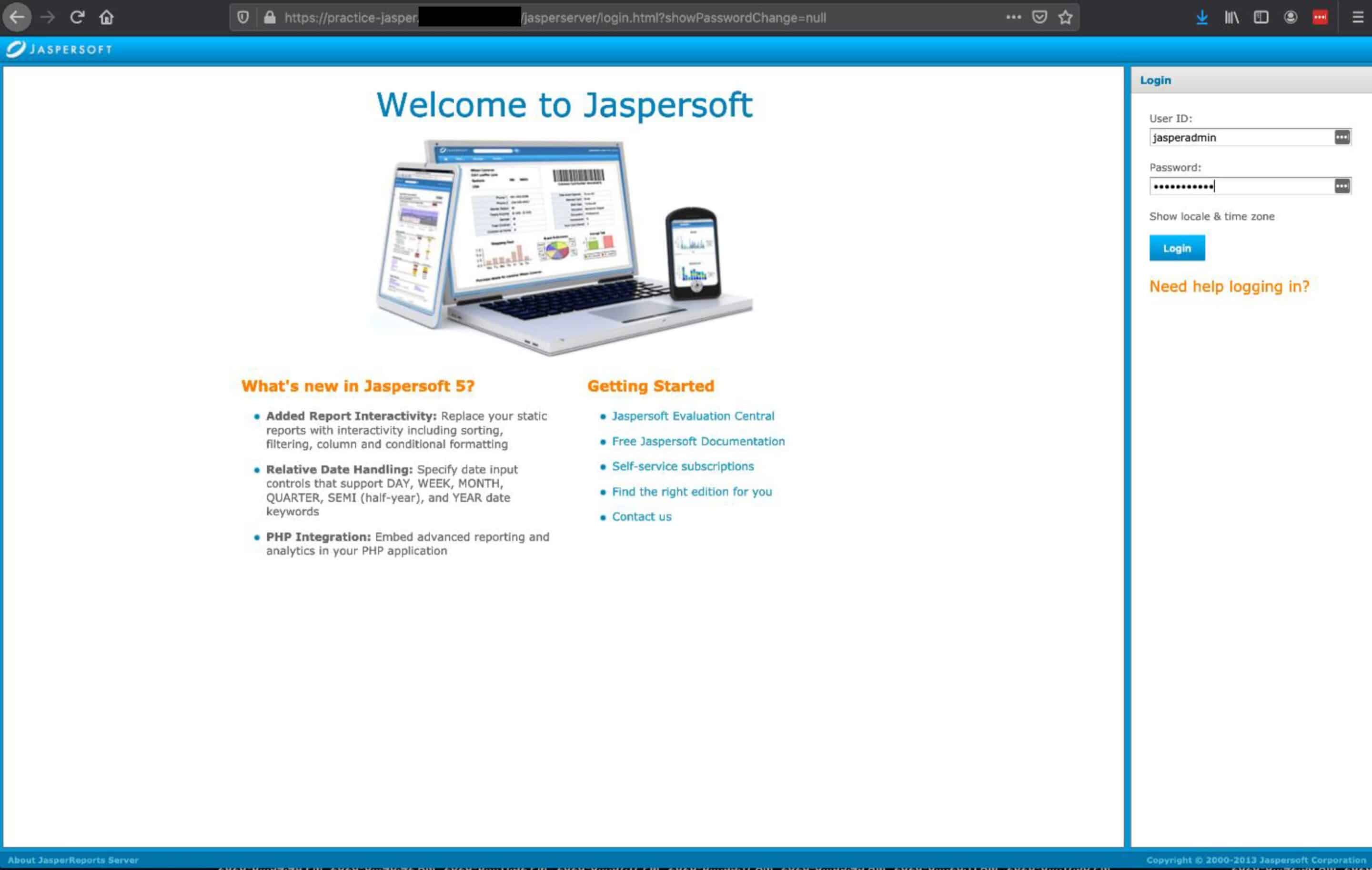Screen dimensions: 1372x870
Task: Click the What's new in Jaspersoft 5? heading
Action: click(357, 386)
